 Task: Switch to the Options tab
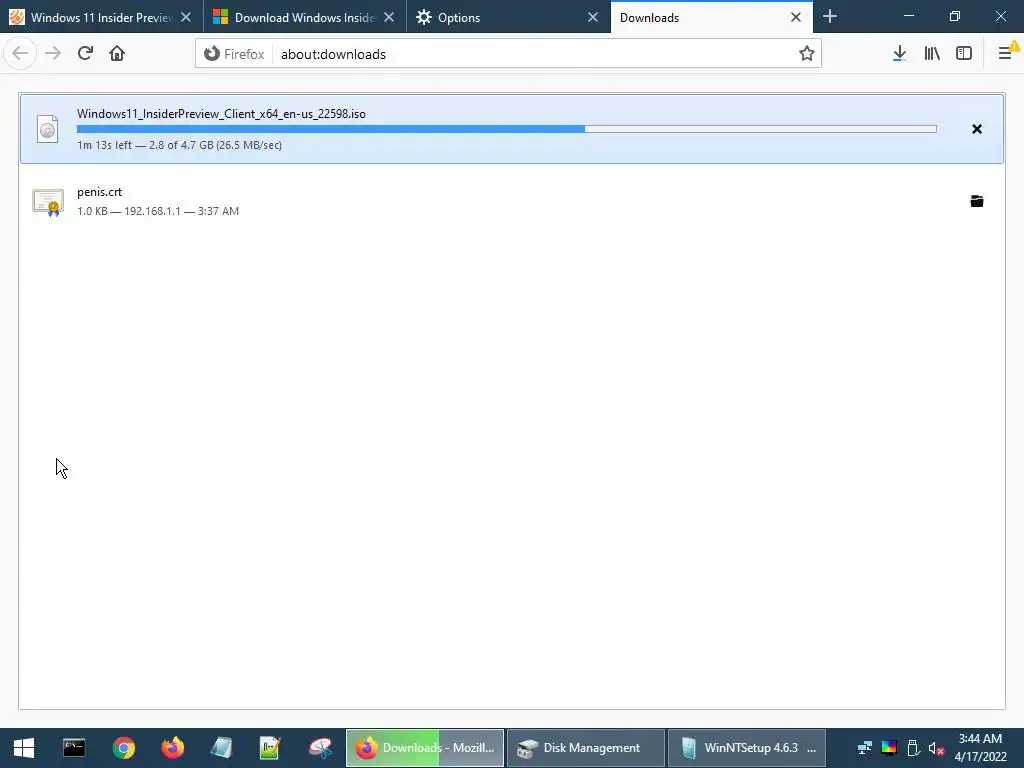pos(509,18)
